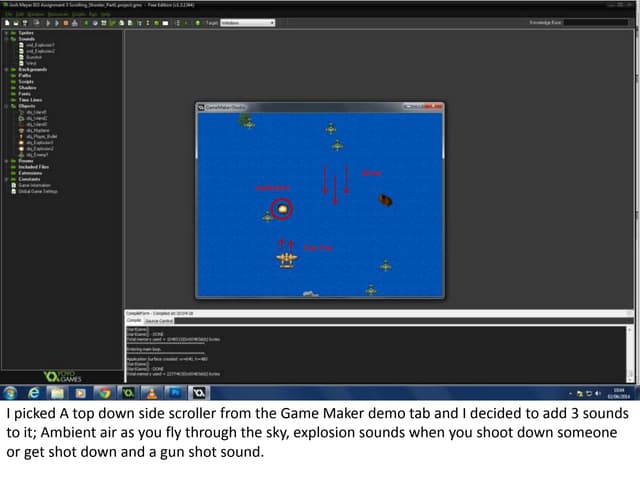Screen dimensions: 640x480
Task: Expand the Sprites folder in resource tree
Action: [5, 33]
